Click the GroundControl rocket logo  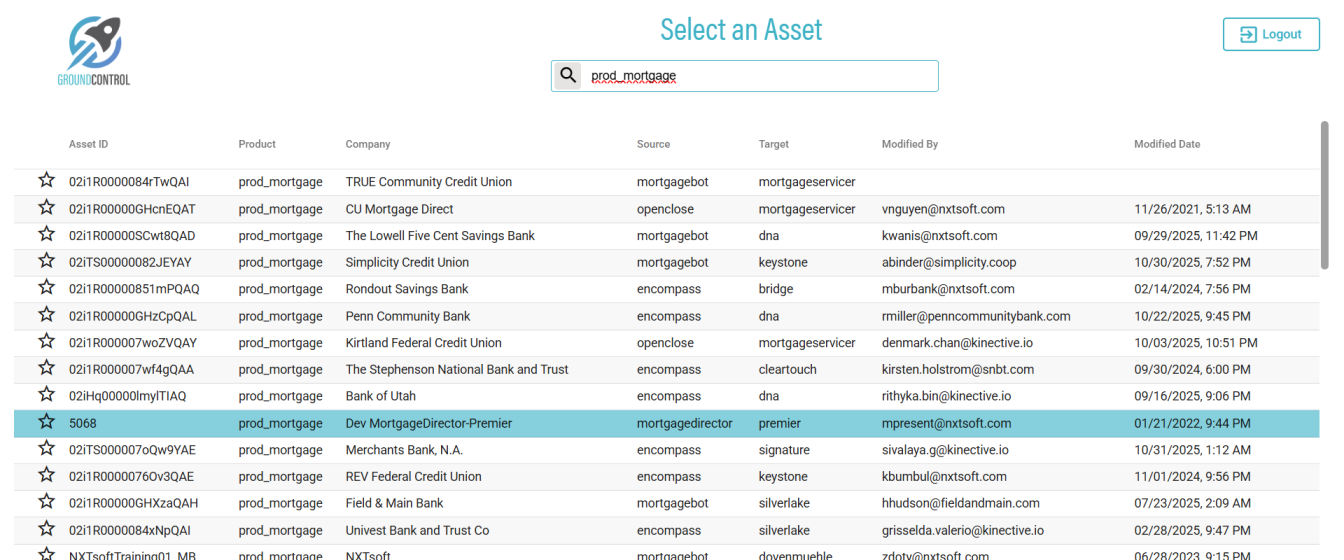[94, 50]
